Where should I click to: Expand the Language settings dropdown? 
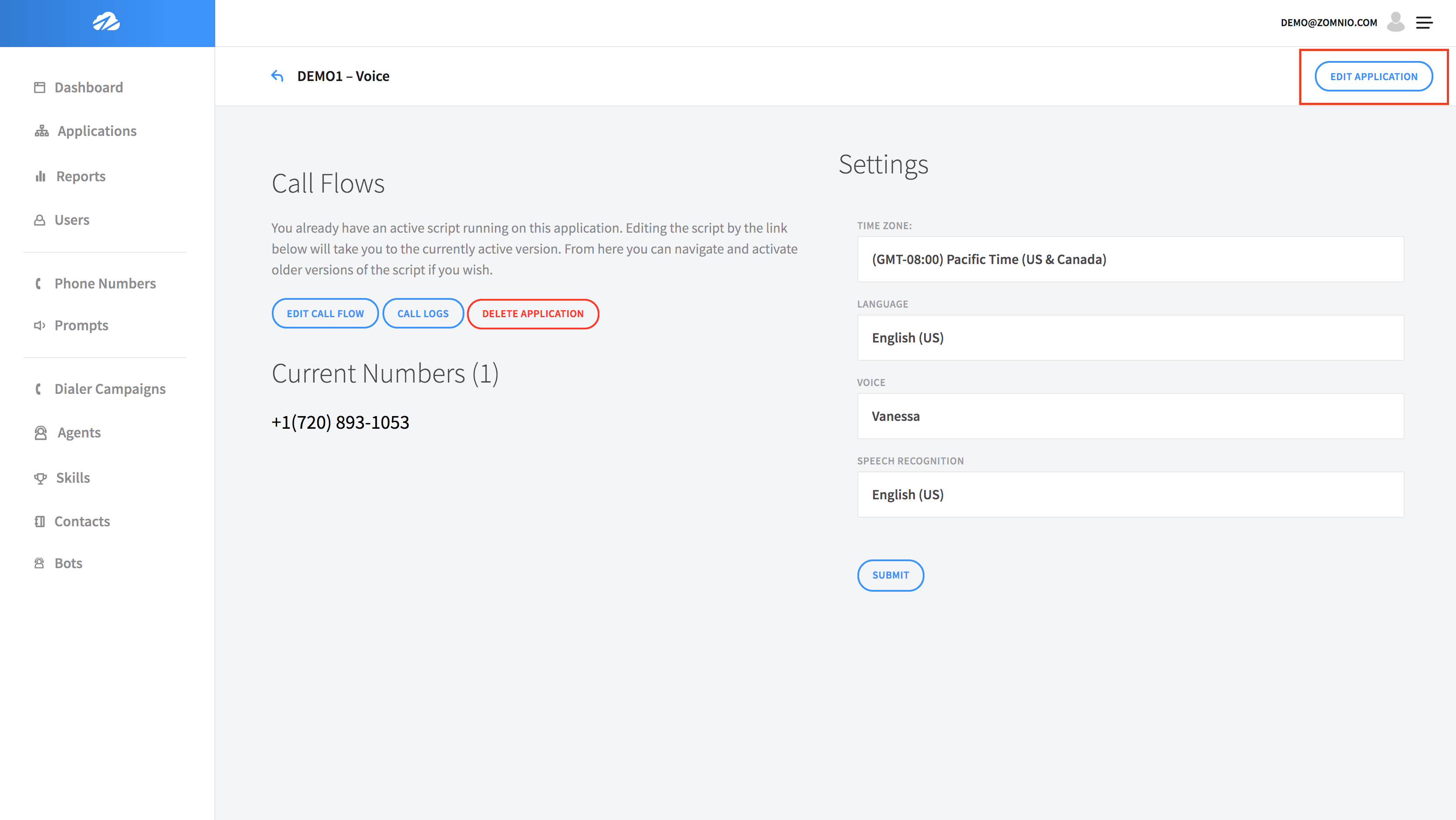[x=1131, y=337]
